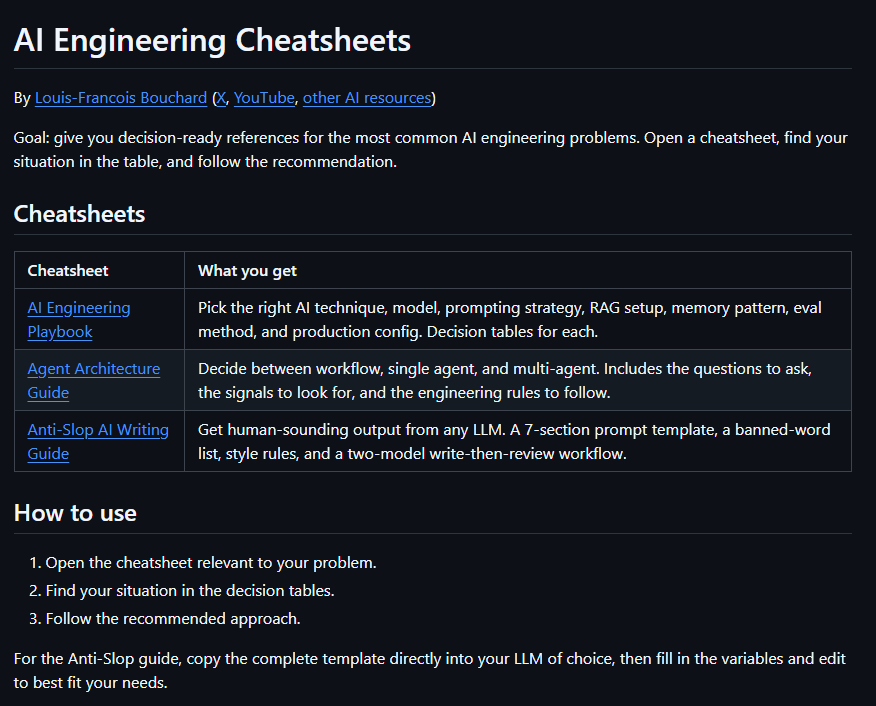
Task: Click the paragraph starting 'For the Anti-Slop guide'
Action: coord(430,670)
